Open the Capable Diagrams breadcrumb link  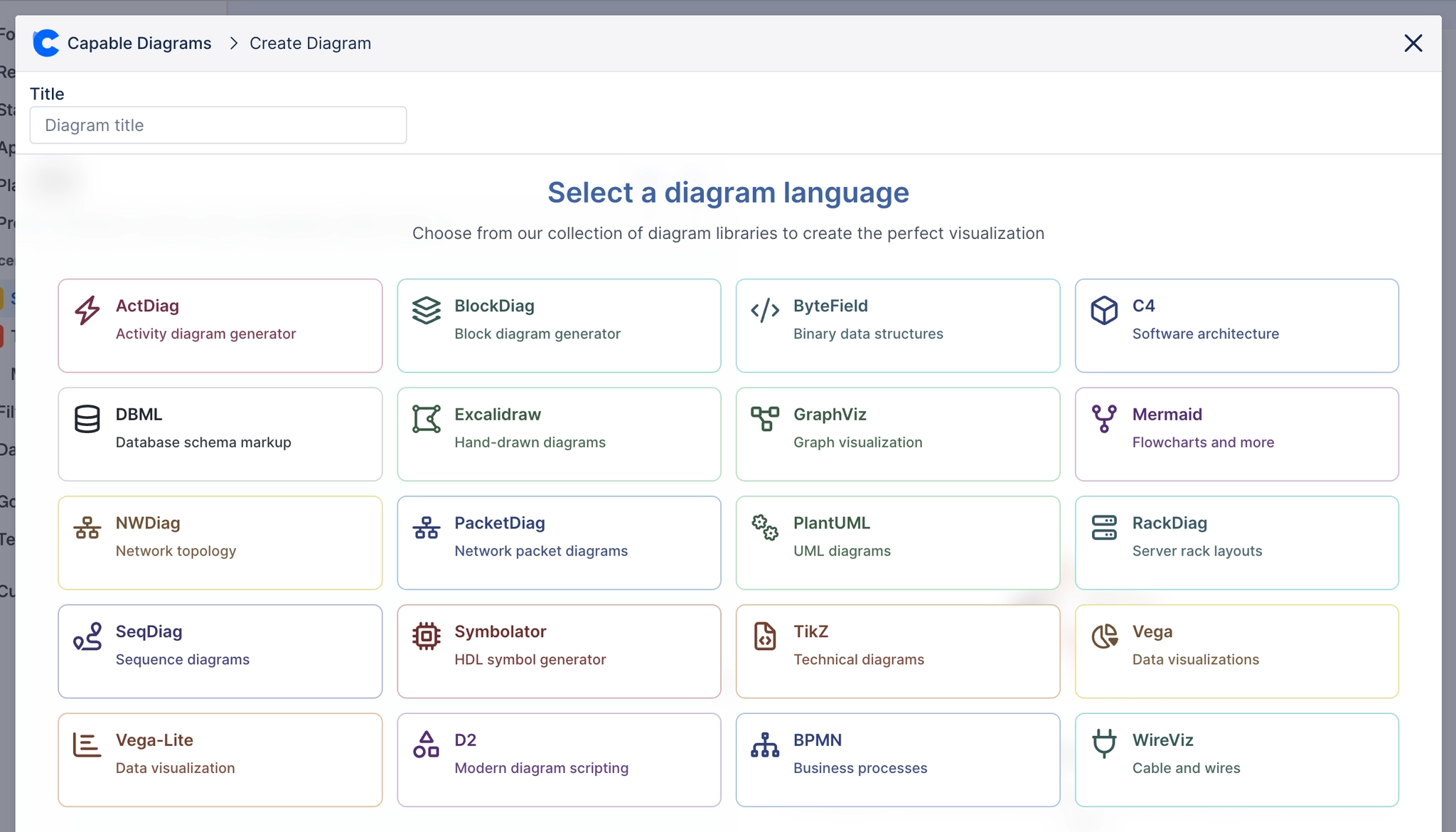[139, 43]
